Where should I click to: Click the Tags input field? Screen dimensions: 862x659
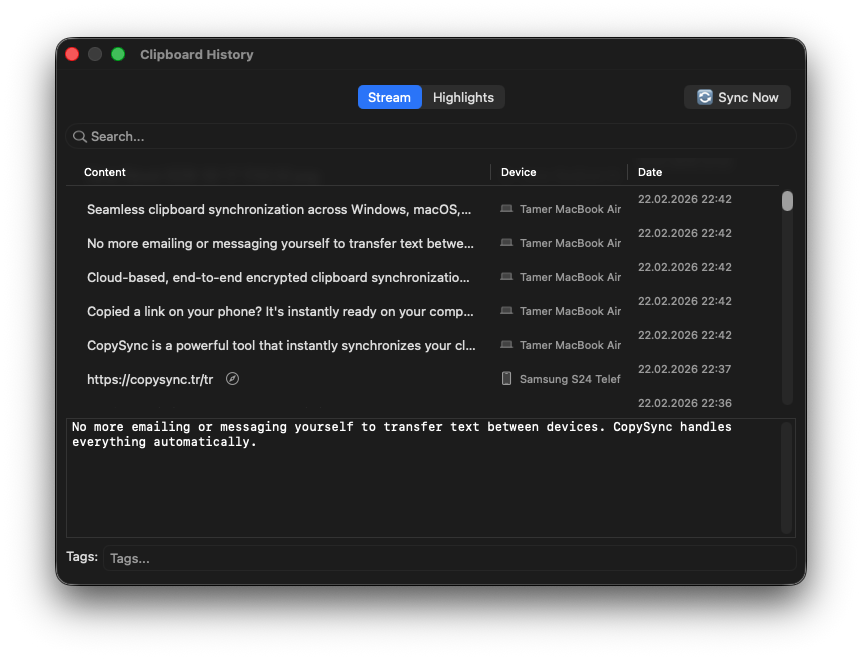click(300, 558)
